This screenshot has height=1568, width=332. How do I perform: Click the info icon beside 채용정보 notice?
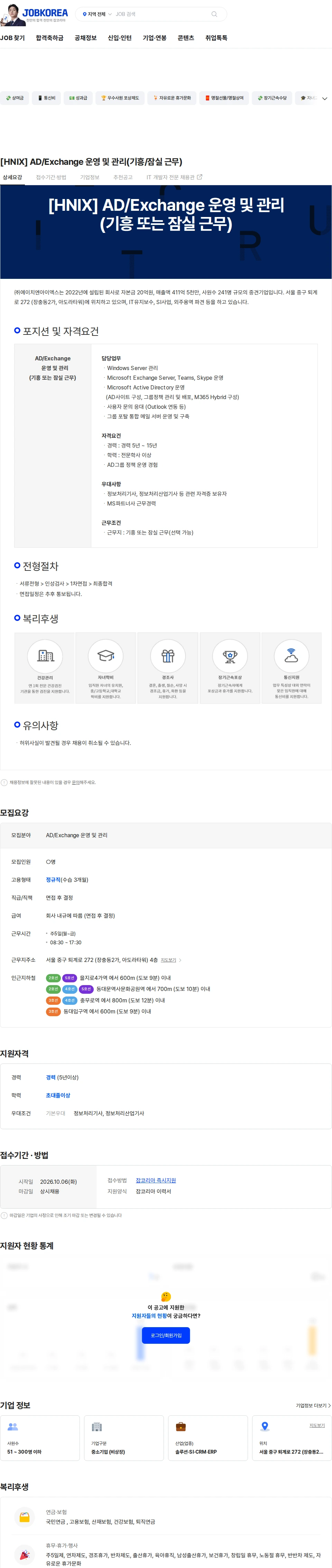pyautogui.click(x=4, y=782)
